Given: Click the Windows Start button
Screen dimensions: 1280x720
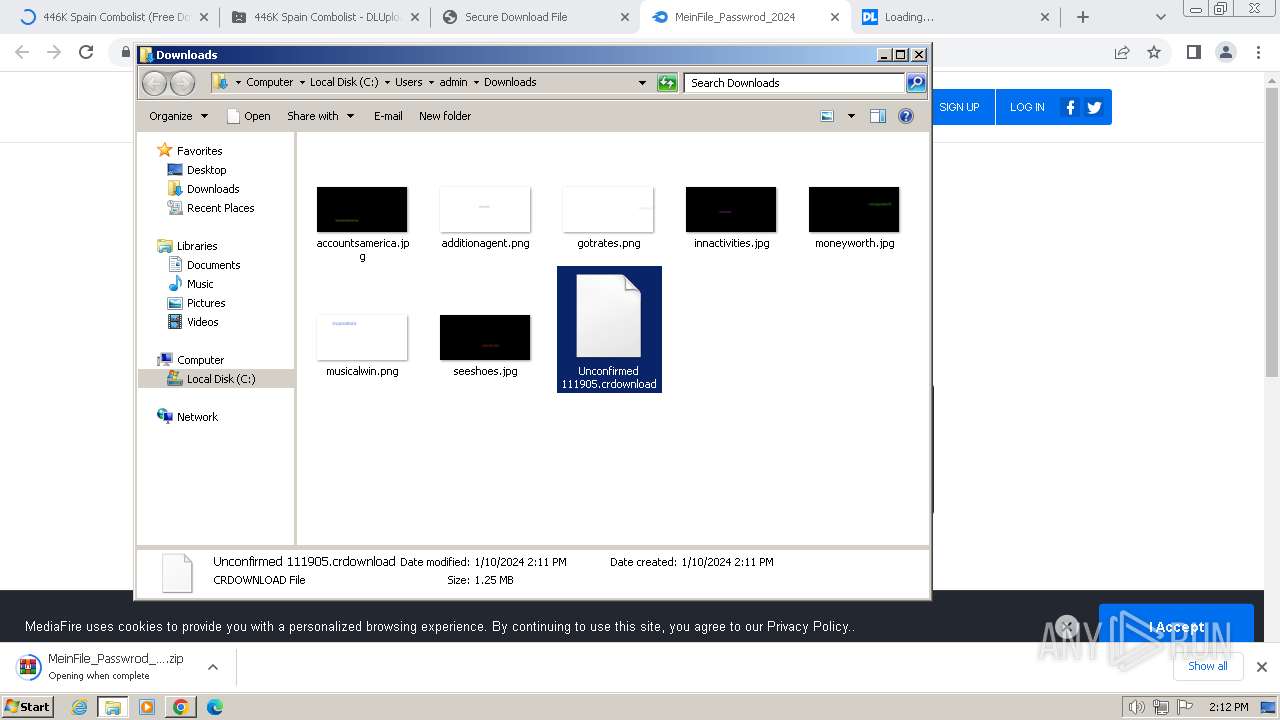Looking at the screenshot, I should coord(28,707).
